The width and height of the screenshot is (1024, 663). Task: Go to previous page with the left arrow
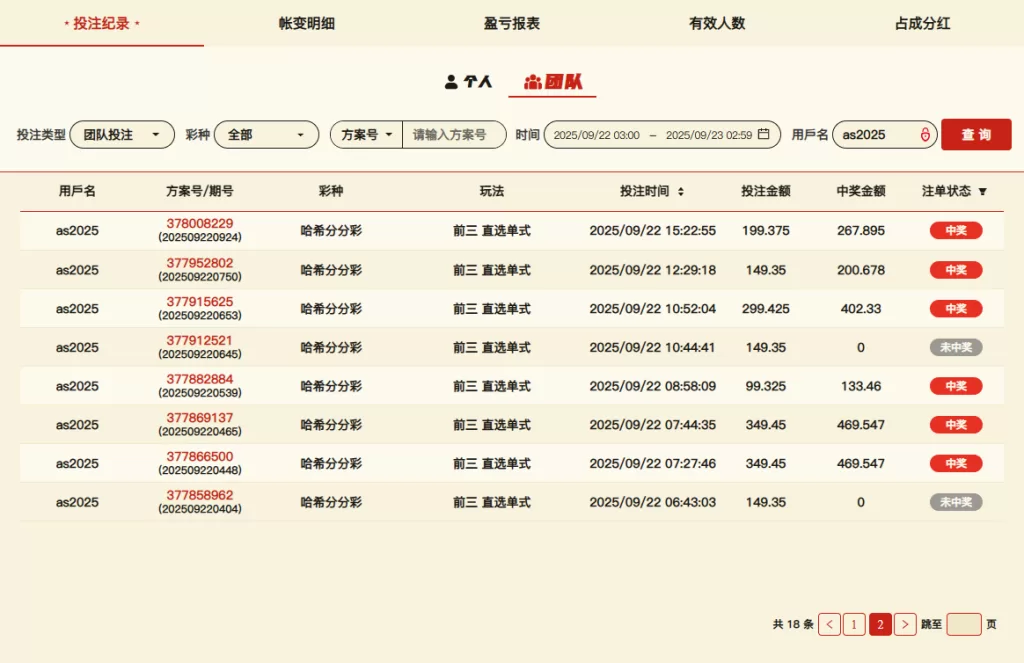829,624
